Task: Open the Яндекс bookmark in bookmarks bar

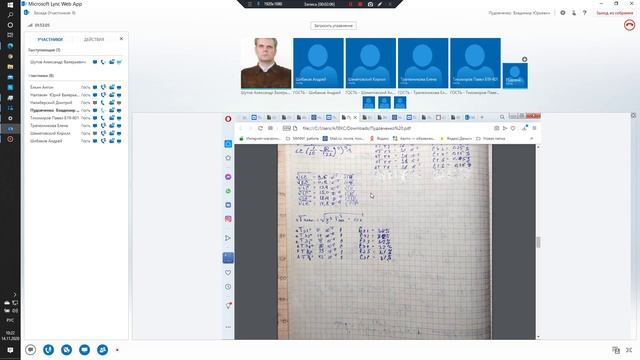Action: pyautogui.click(x=379, y=138)
